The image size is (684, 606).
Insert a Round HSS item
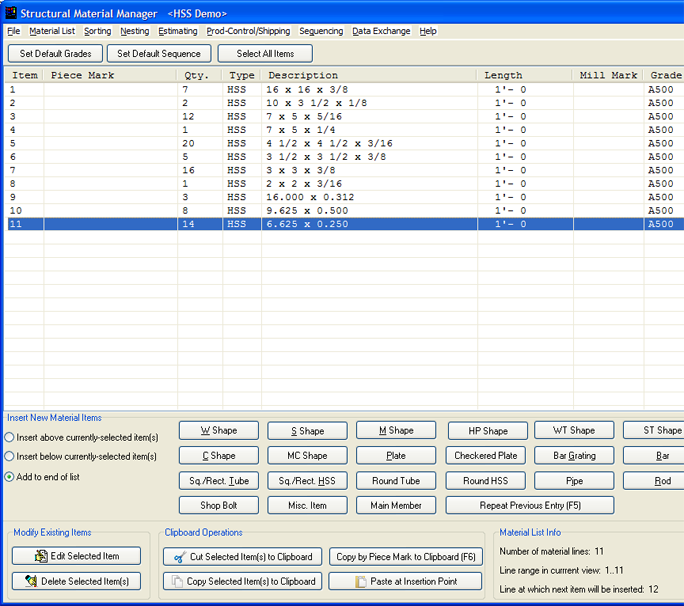click(486, 481)
